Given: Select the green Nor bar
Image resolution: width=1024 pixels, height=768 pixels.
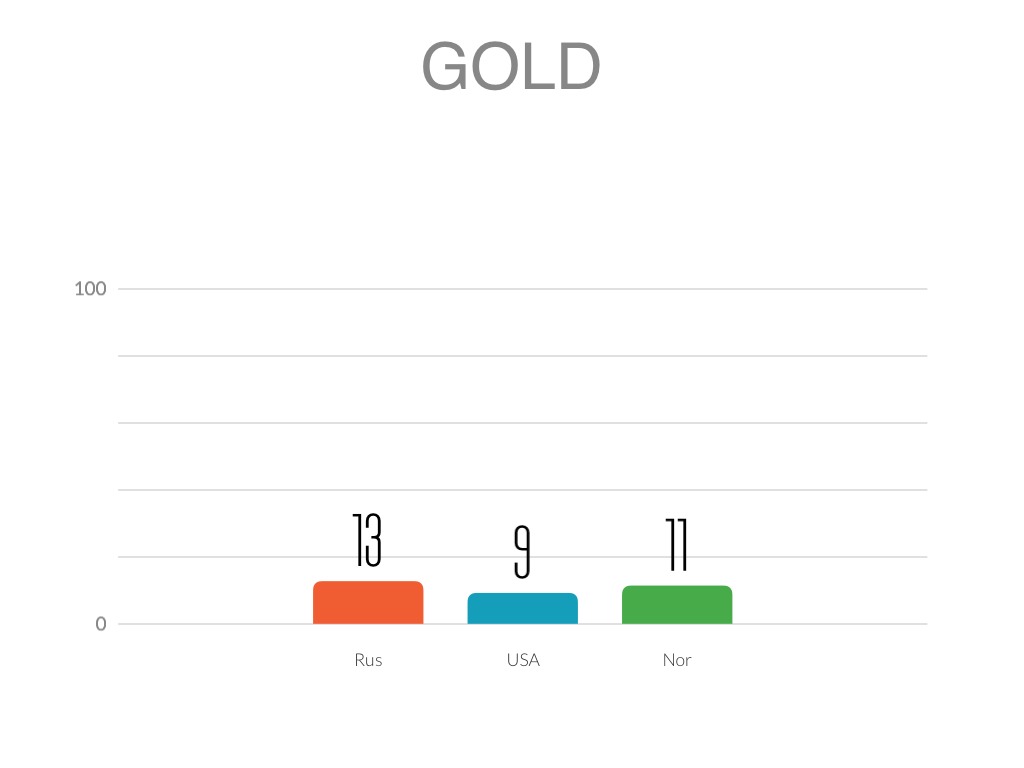Looking at the screenshot, I should 677,605.
